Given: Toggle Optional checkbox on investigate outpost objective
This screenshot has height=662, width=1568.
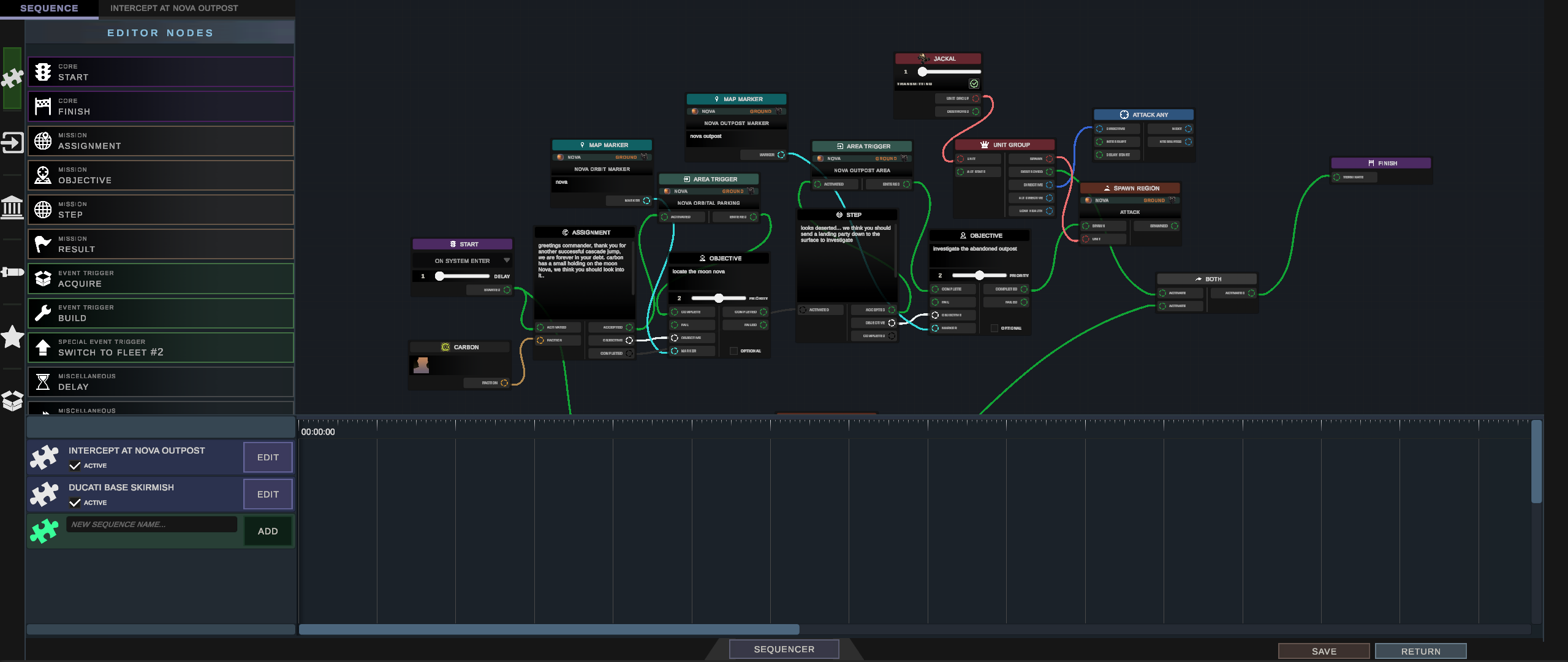Looking at the screenshot, I should coord(994,329).
